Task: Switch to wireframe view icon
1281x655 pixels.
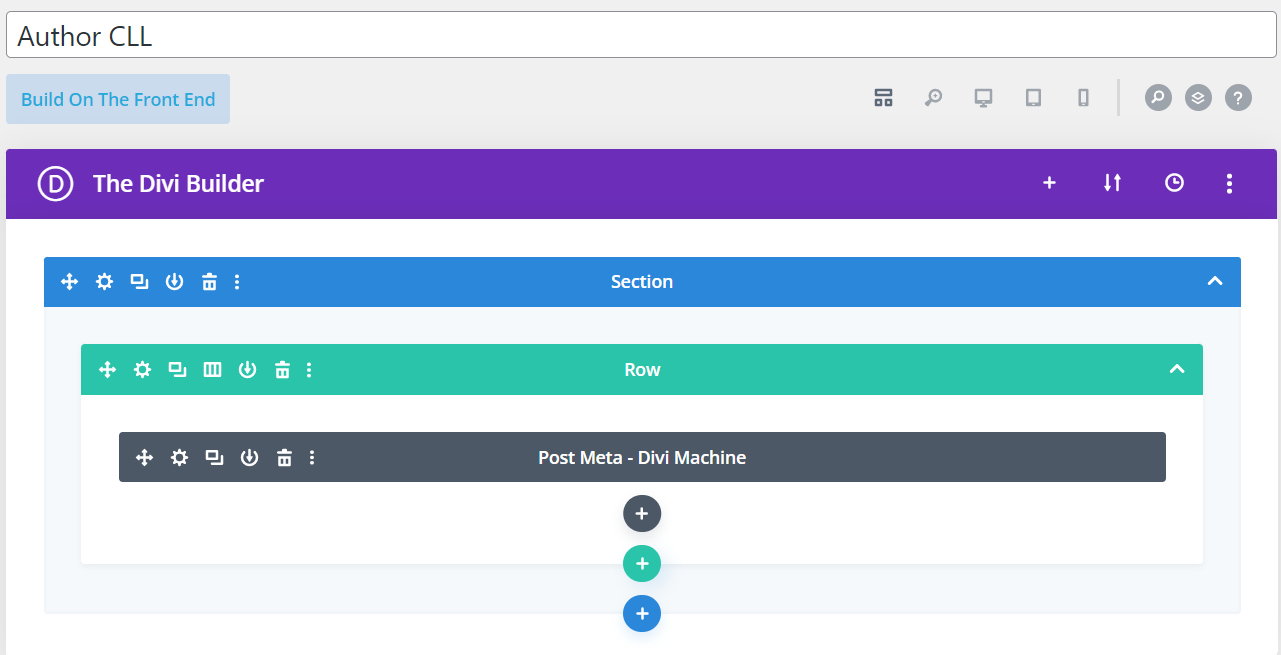Action: (x=883, y=98)
